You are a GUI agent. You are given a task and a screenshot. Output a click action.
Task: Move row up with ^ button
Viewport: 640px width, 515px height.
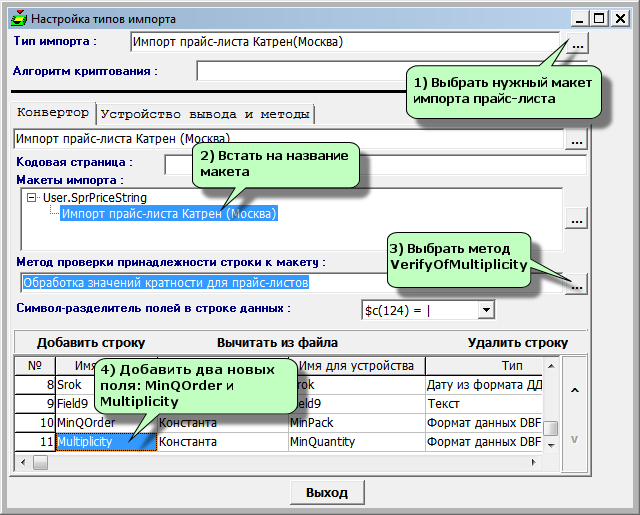[x=574, y=391]
